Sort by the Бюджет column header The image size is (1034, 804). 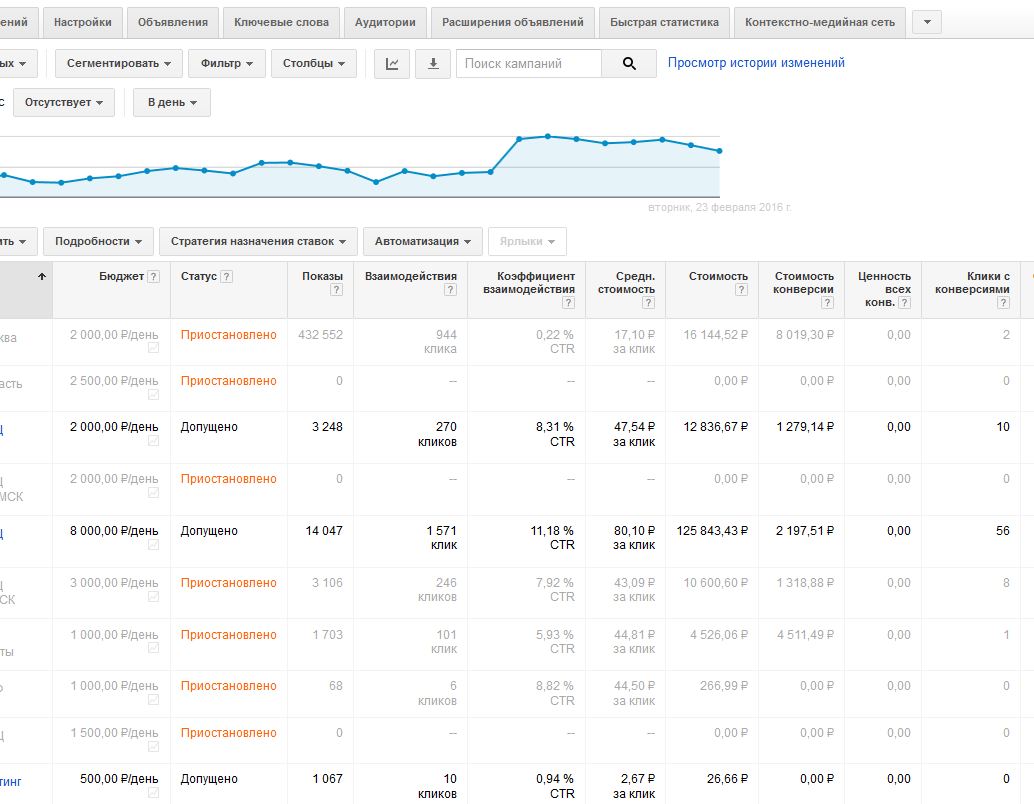121,276
